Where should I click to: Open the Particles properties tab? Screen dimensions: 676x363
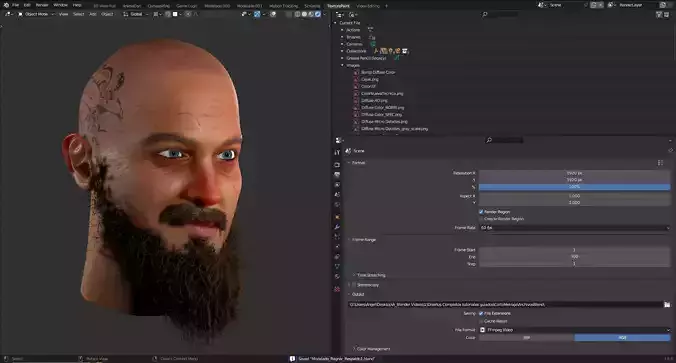337,237
